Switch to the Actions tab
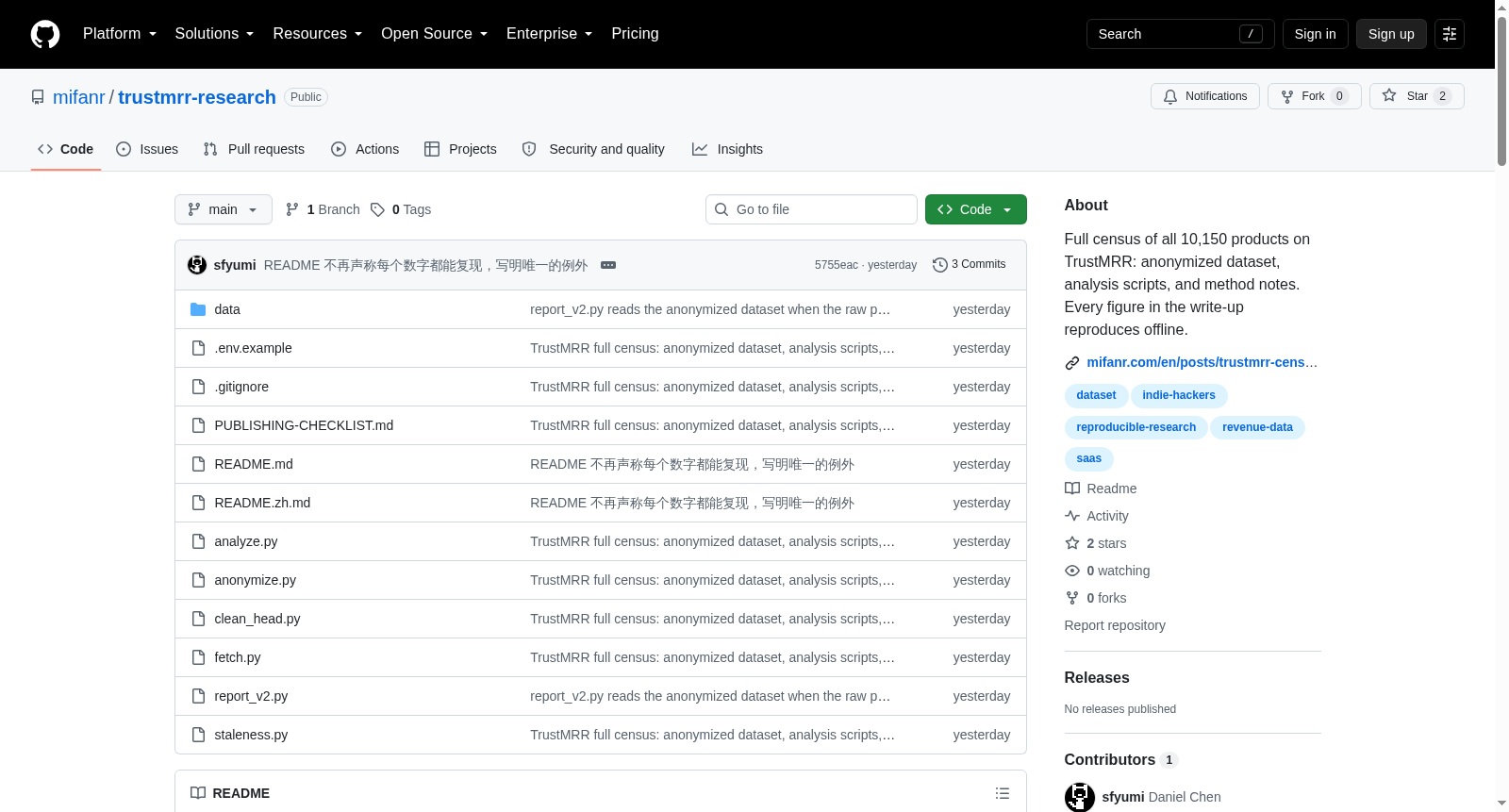The height and width of the screenshot is (812, 1509). point(365,149)
